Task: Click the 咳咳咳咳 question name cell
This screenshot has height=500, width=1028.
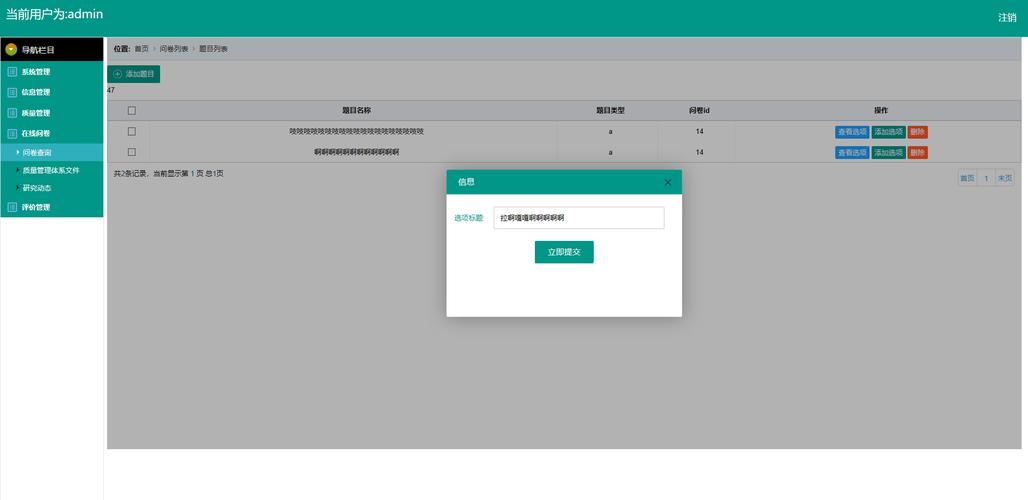Action: [x=357, y=132]
